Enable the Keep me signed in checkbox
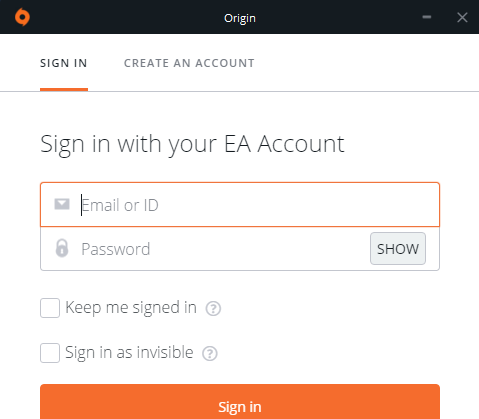This screenshot has width=479, height=419. coord(50,308)
